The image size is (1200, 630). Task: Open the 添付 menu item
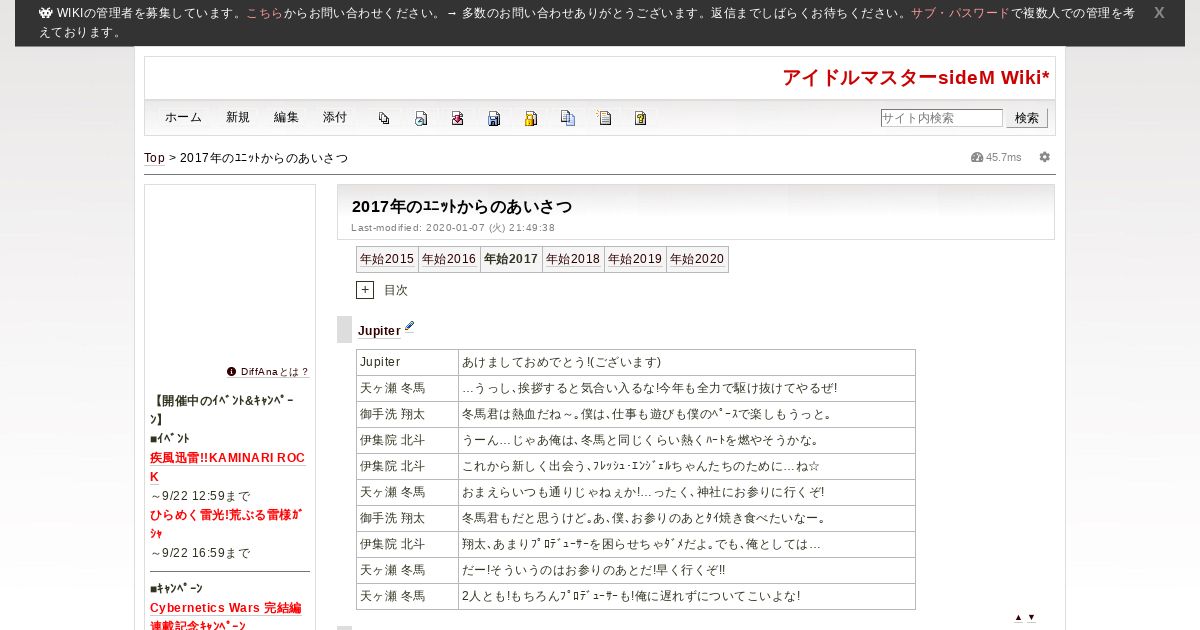tap(335, 117)
